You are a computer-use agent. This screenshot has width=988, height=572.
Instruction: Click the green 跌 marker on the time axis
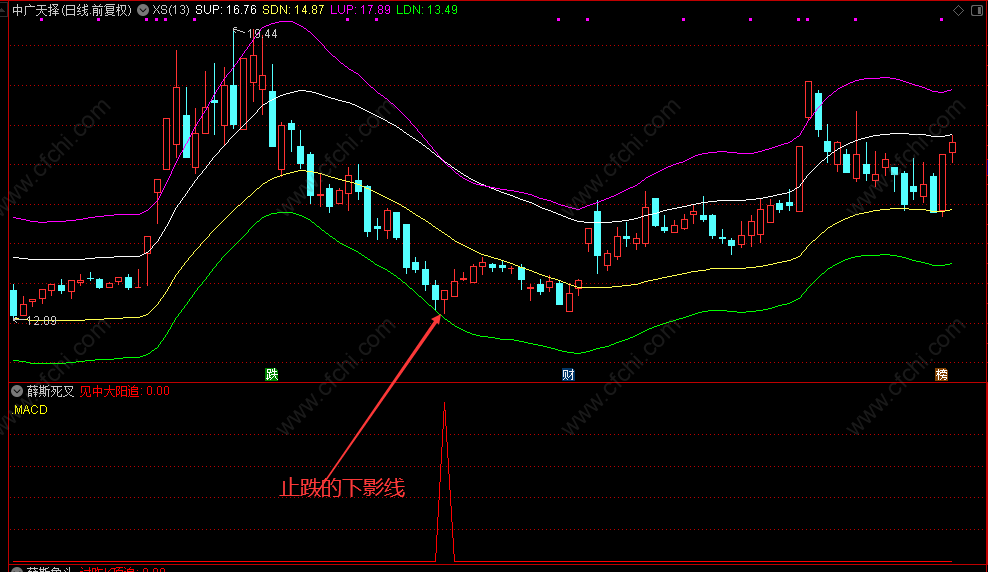tap(272, 375)
